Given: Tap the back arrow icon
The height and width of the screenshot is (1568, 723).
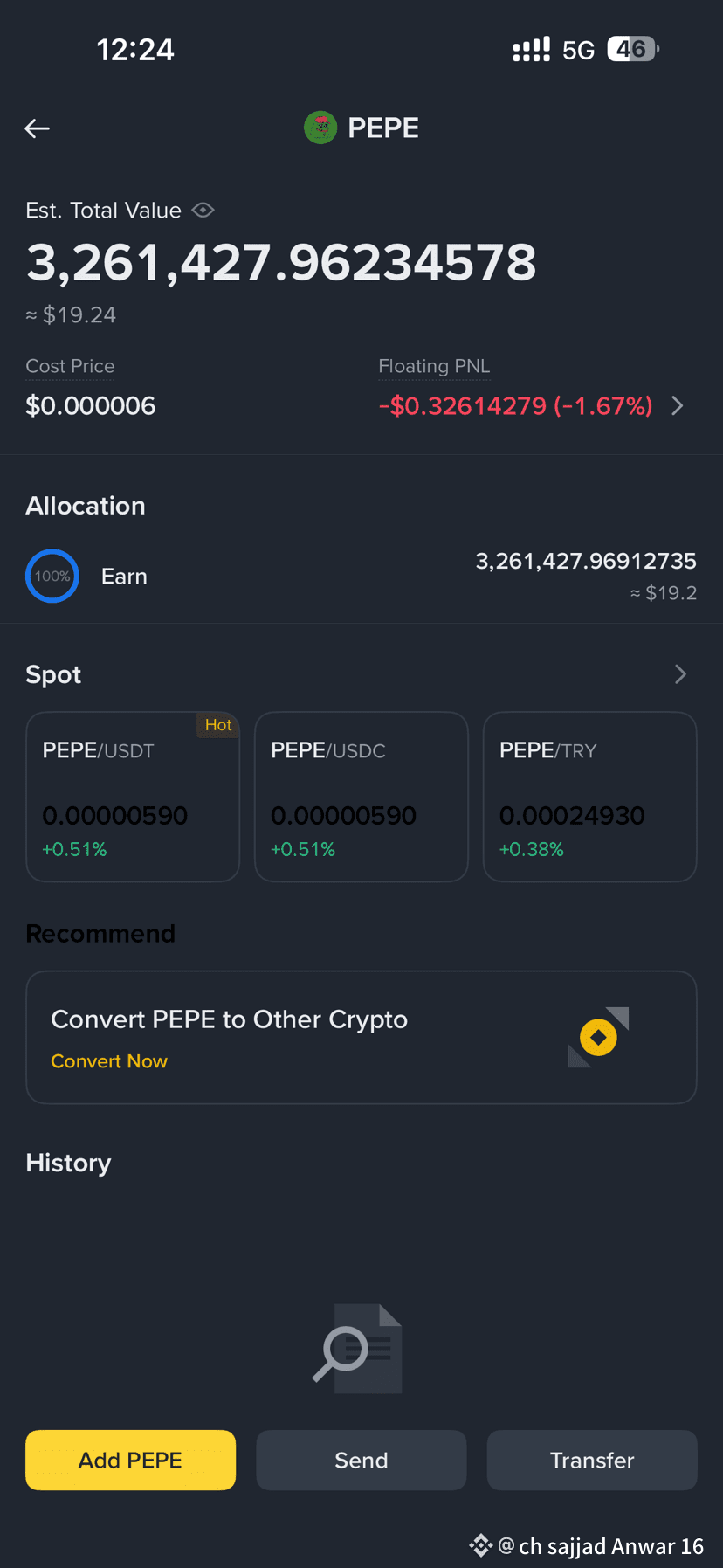Looking at the screenshot, I should (37, 128).
